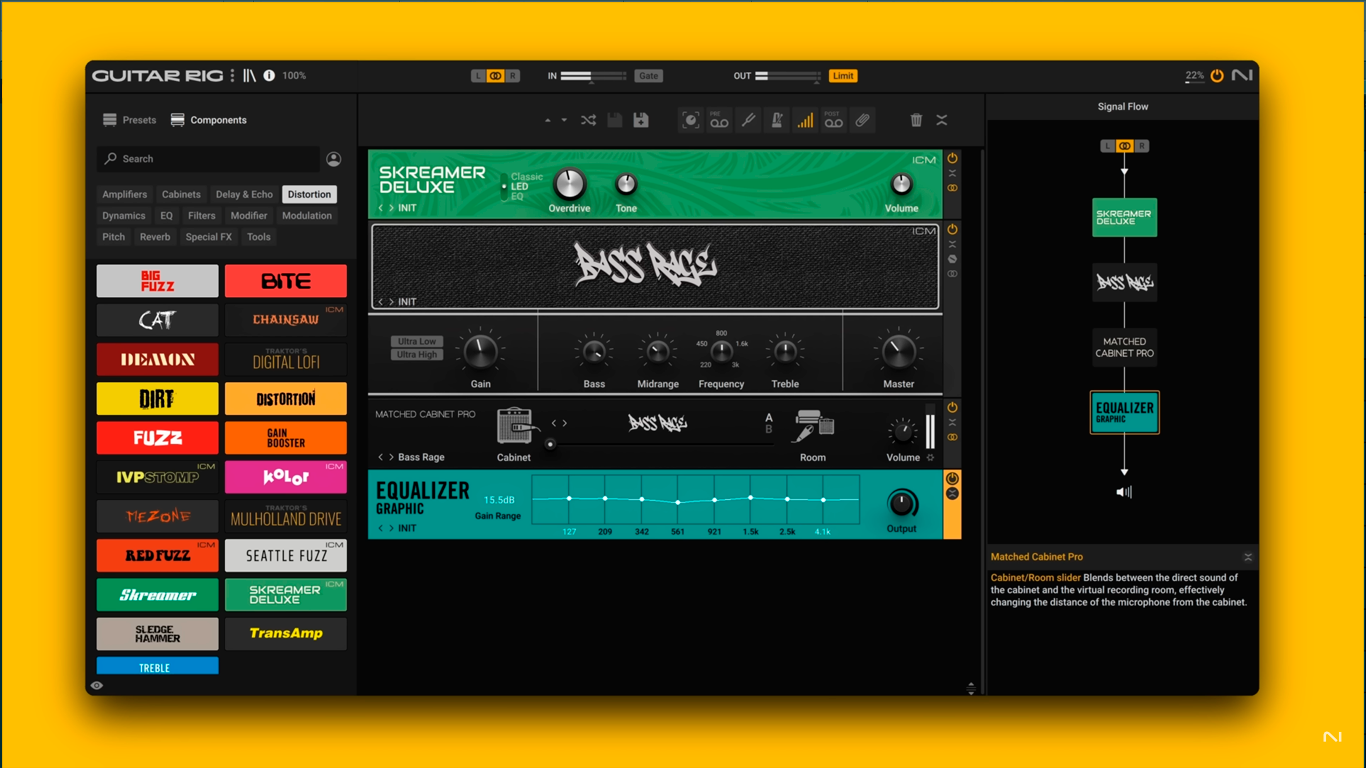Click the shuffle preset icon
1366x768 pixels.
pos(588,120)
